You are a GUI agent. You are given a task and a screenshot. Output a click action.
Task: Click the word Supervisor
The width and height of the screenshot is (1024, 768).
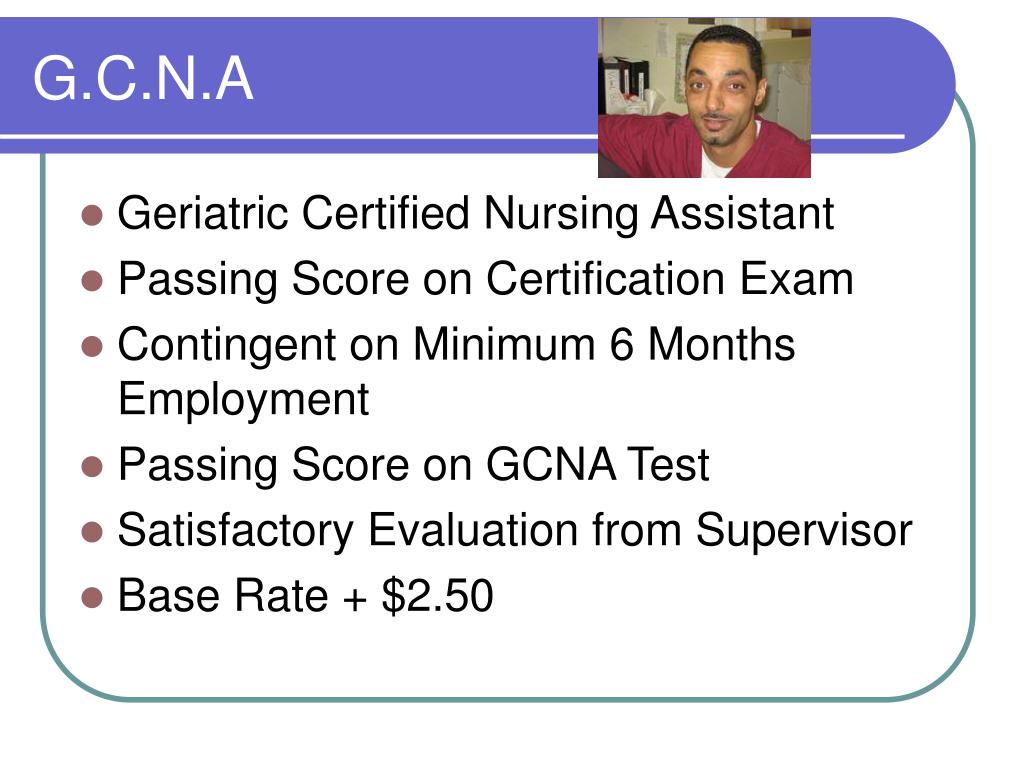[804, 531]
